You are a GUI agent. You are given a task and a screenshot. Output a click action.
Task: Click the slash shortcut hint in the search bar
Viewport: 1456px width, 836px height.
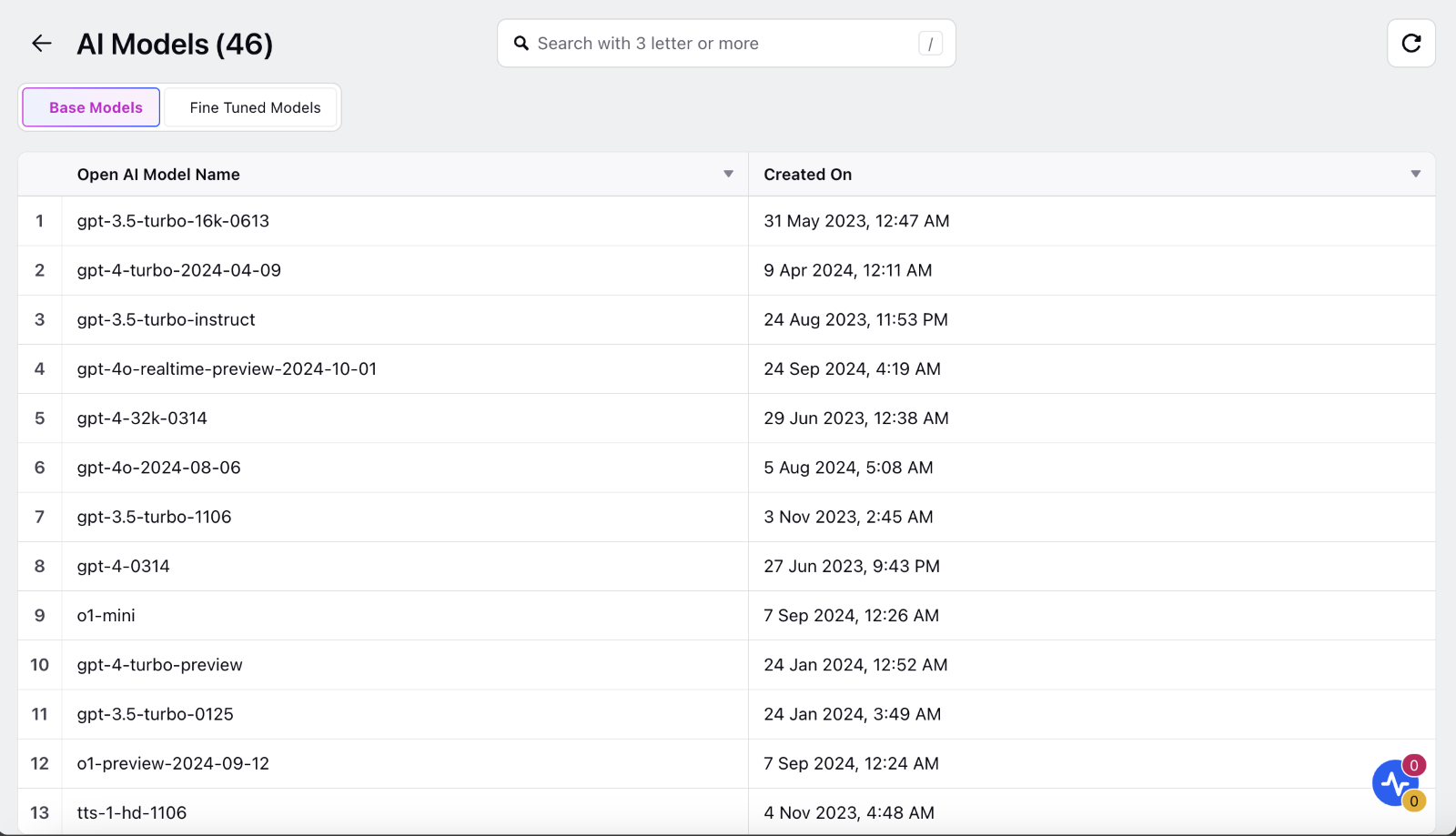point(930,44)
